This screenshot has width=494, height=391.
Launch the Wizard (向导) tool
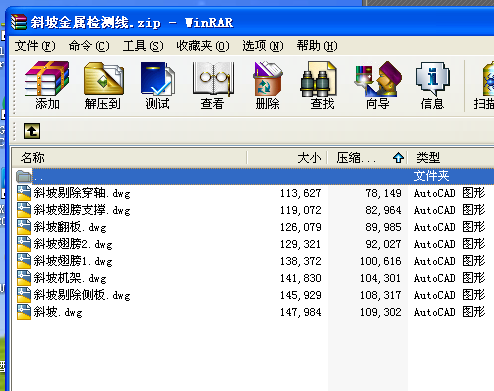377,85
